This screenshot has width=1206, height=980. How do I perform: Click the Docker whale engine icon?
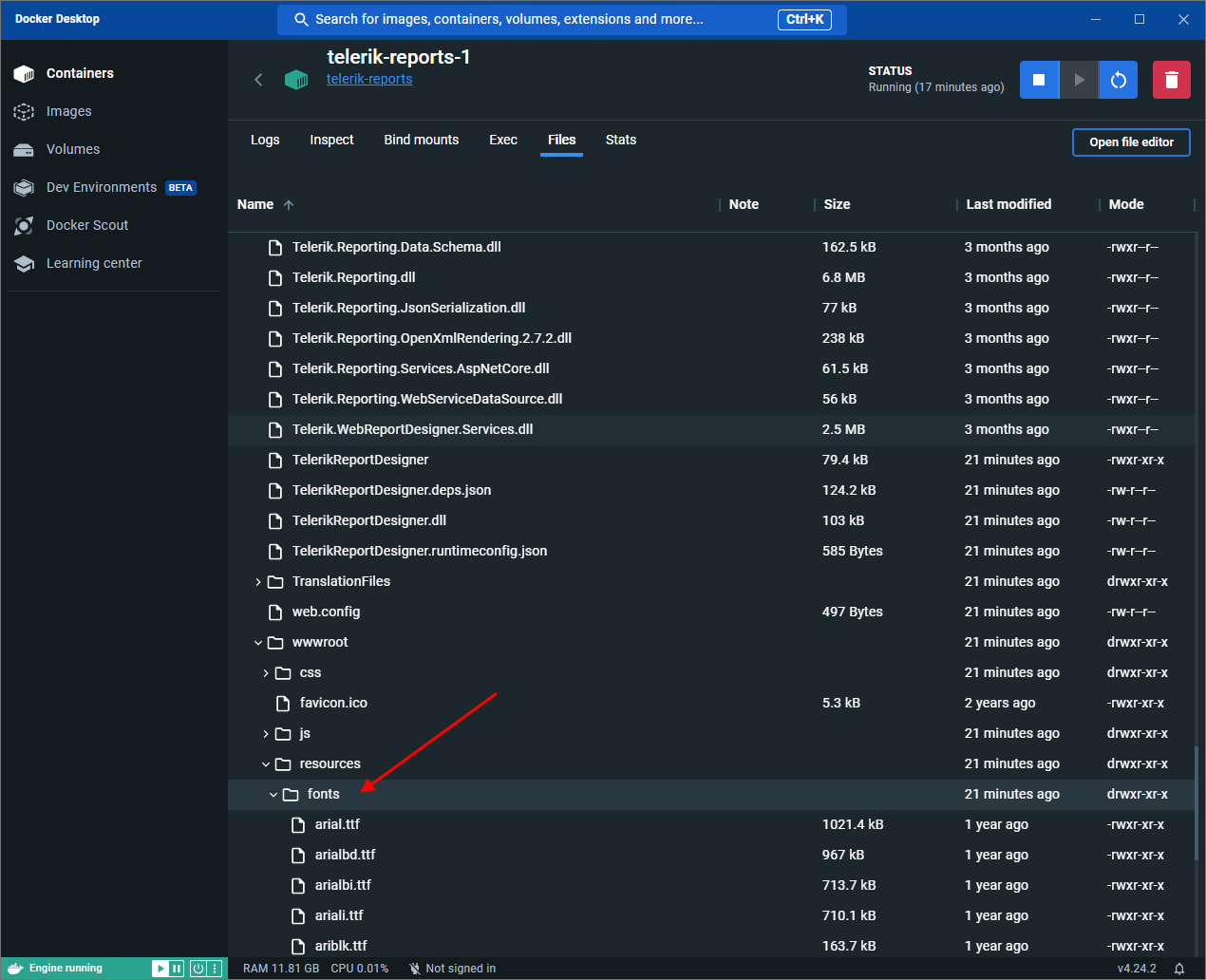[14, 969]
